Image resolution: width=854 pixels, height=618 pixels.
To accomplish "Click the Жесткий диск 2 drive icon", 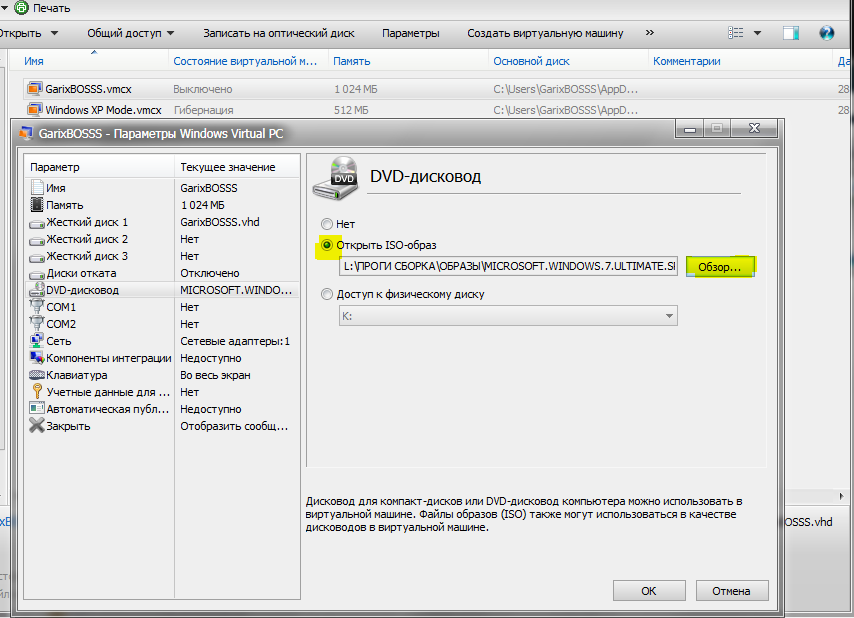I will (36, 240).
